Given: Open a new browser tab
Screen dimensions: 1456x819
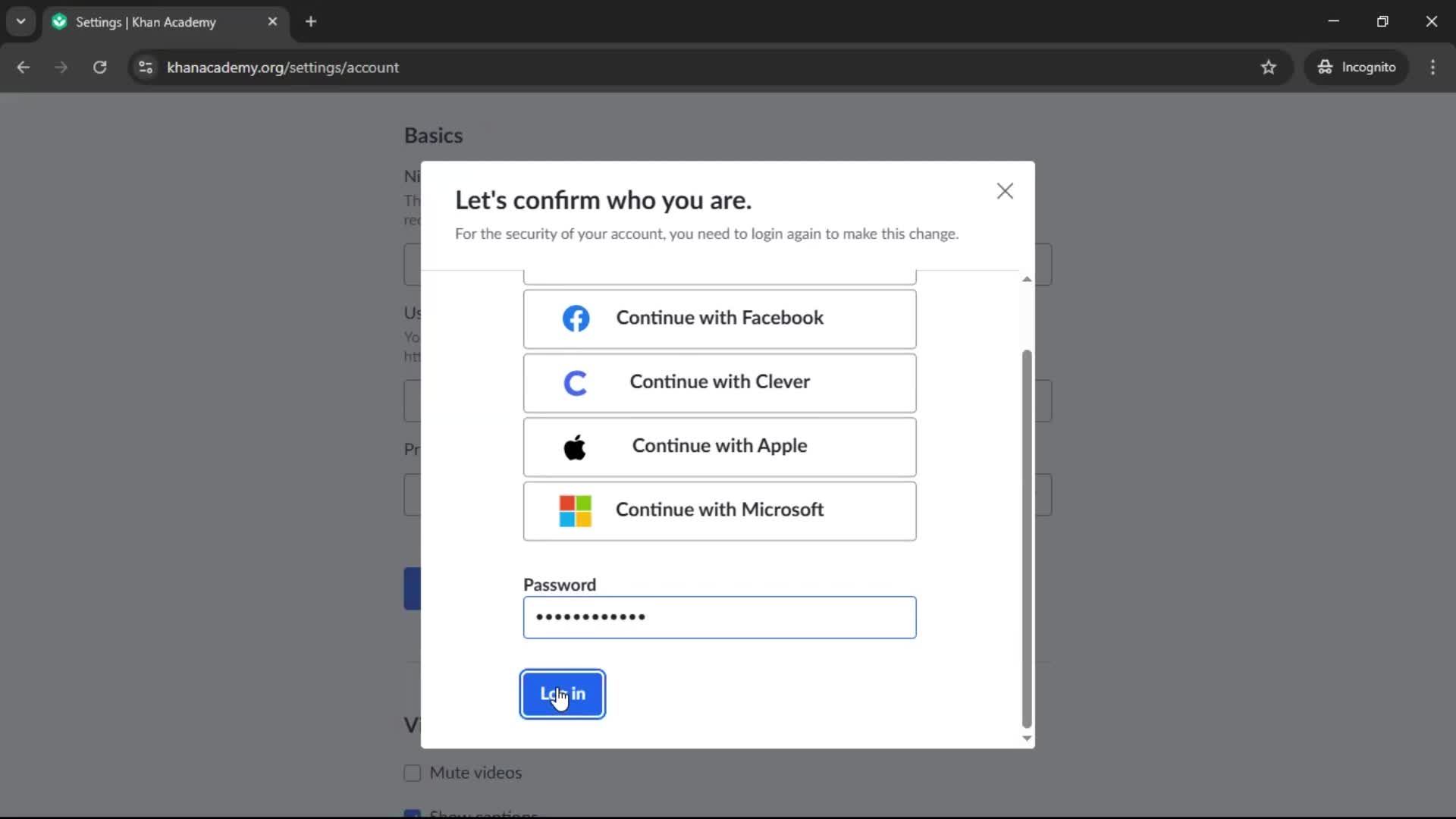Looking at the screenshot, I should point(311,22).
